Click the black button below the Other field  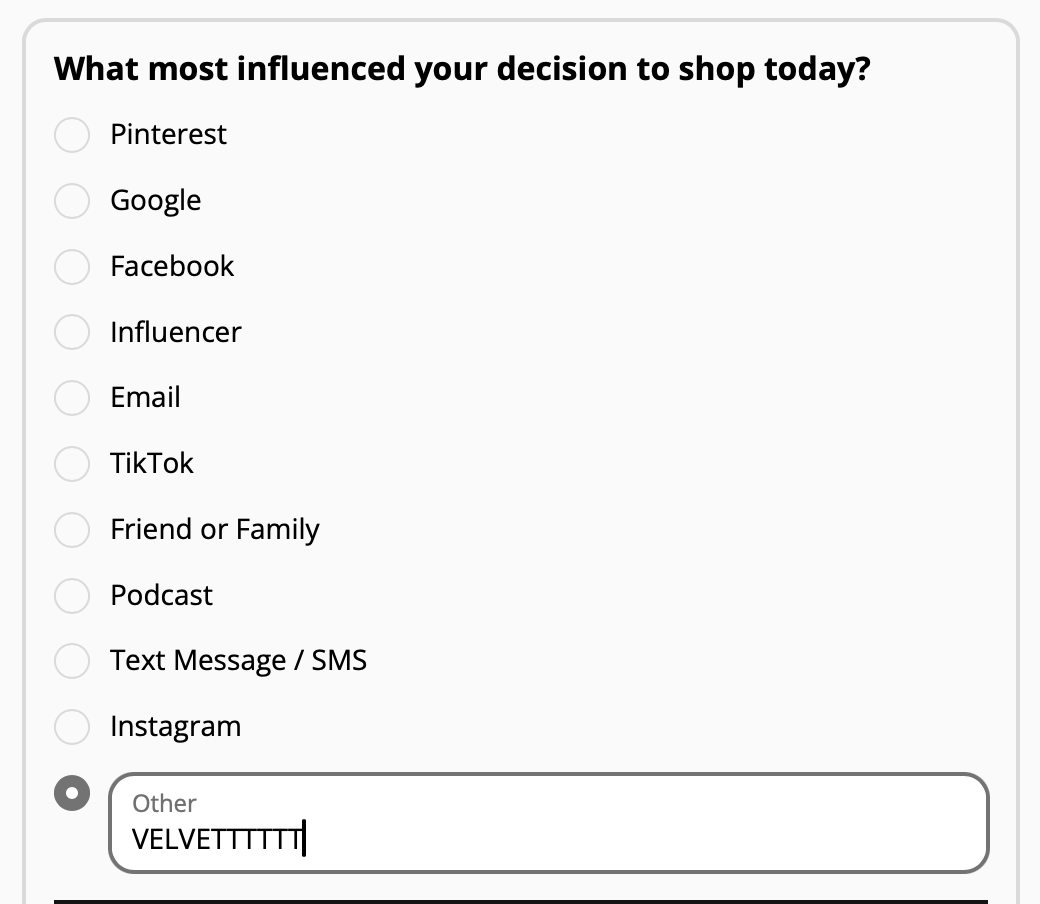tap(521, 901)
